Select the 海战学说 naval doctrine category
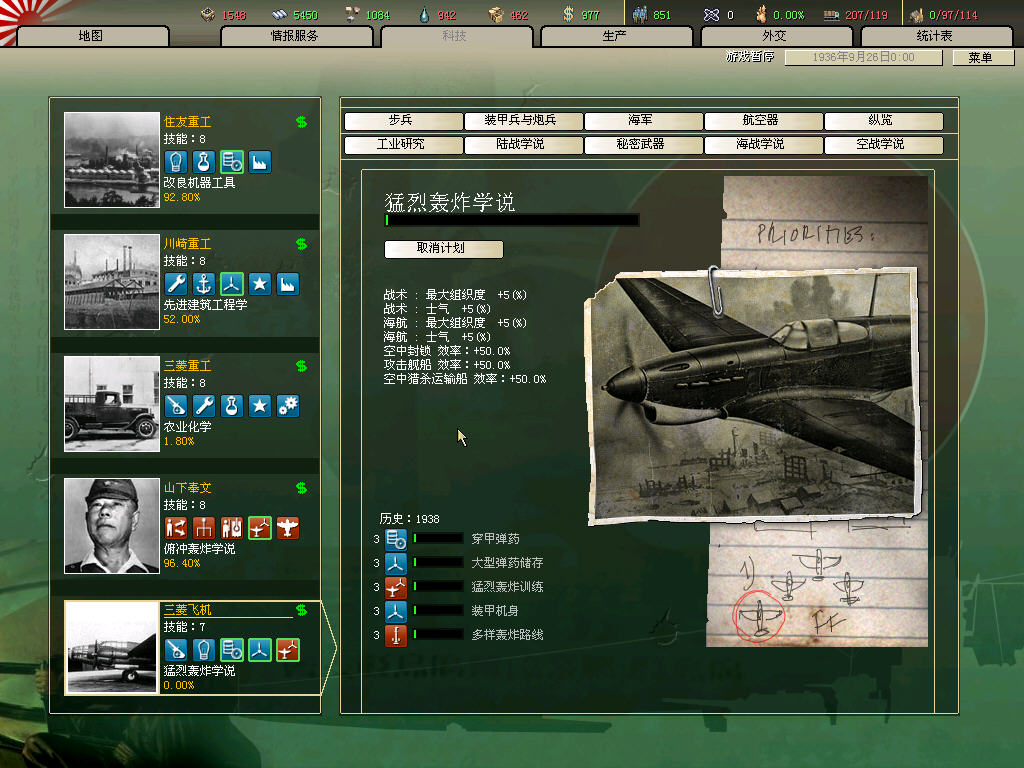This screenshot has height=768, width=1024. pyautogui.click(x=763, y=144)
